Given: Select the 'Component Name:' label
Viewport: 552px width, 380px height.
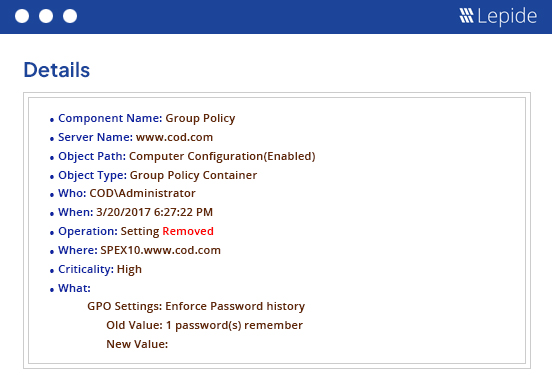Looking at the screenshot, I should coord(110,118).
